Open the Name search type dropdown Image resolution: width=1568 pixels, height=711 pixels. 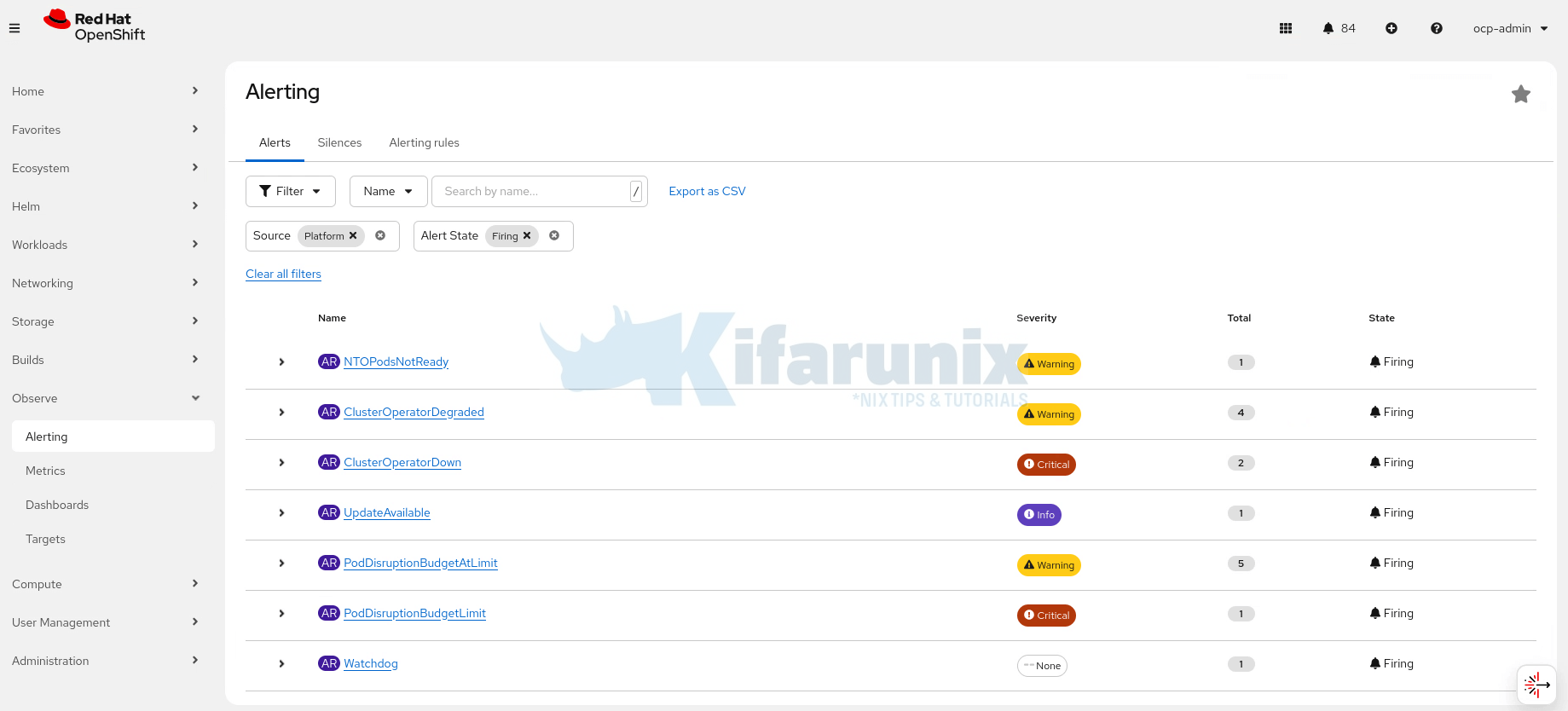388,191
